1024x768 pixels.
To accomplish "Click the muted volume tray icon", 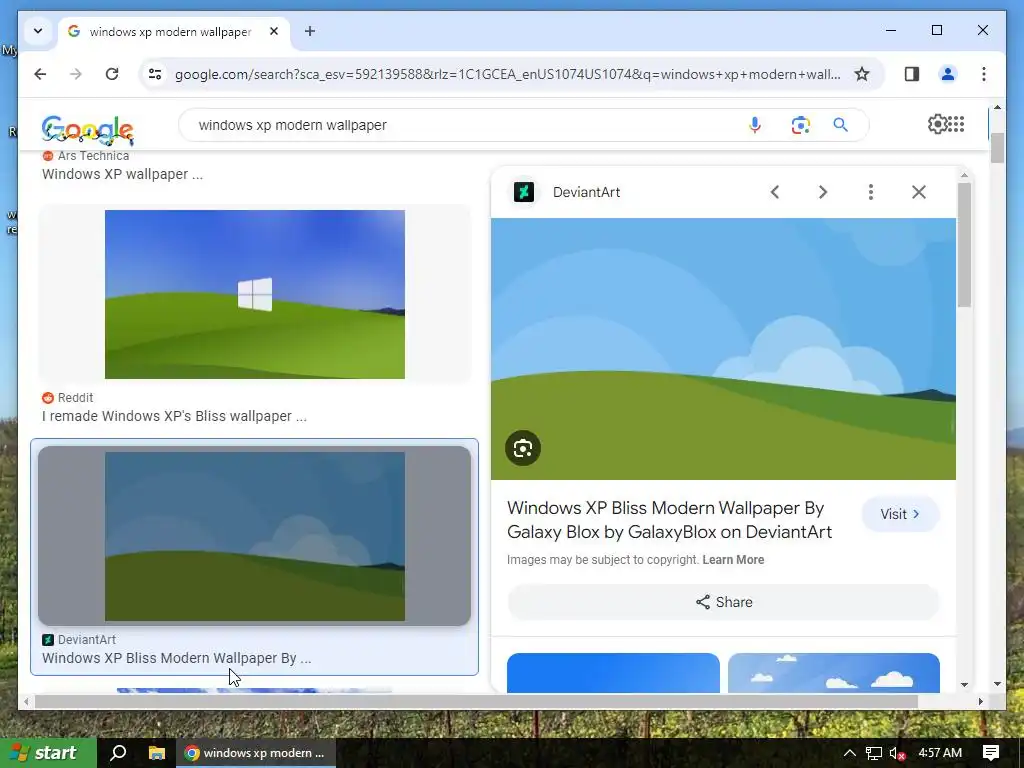I will click(897, 753).
